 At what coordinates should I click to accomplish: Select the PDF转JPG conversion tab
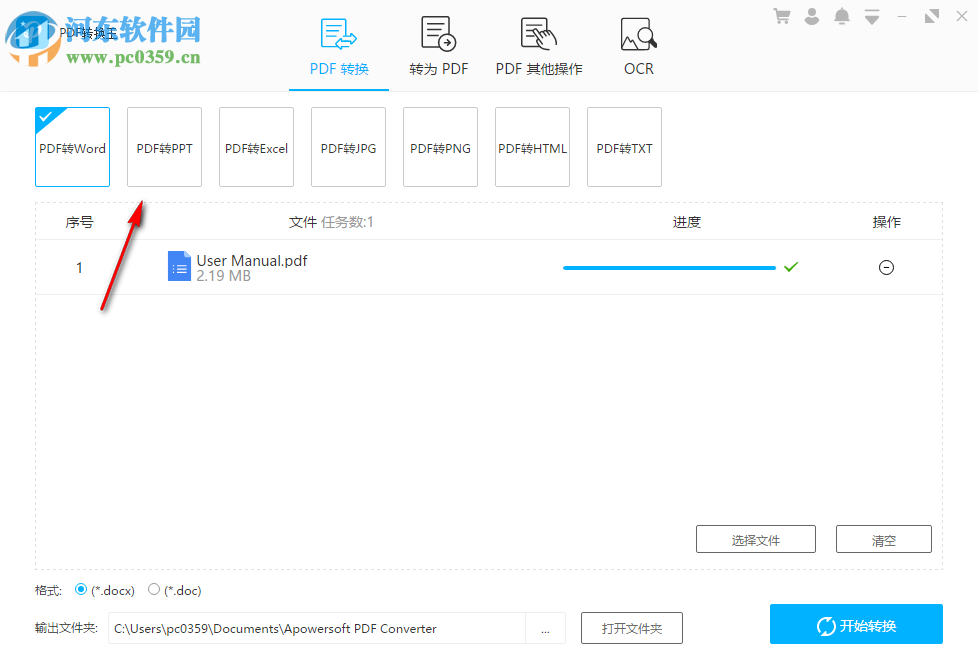(348, 147)
